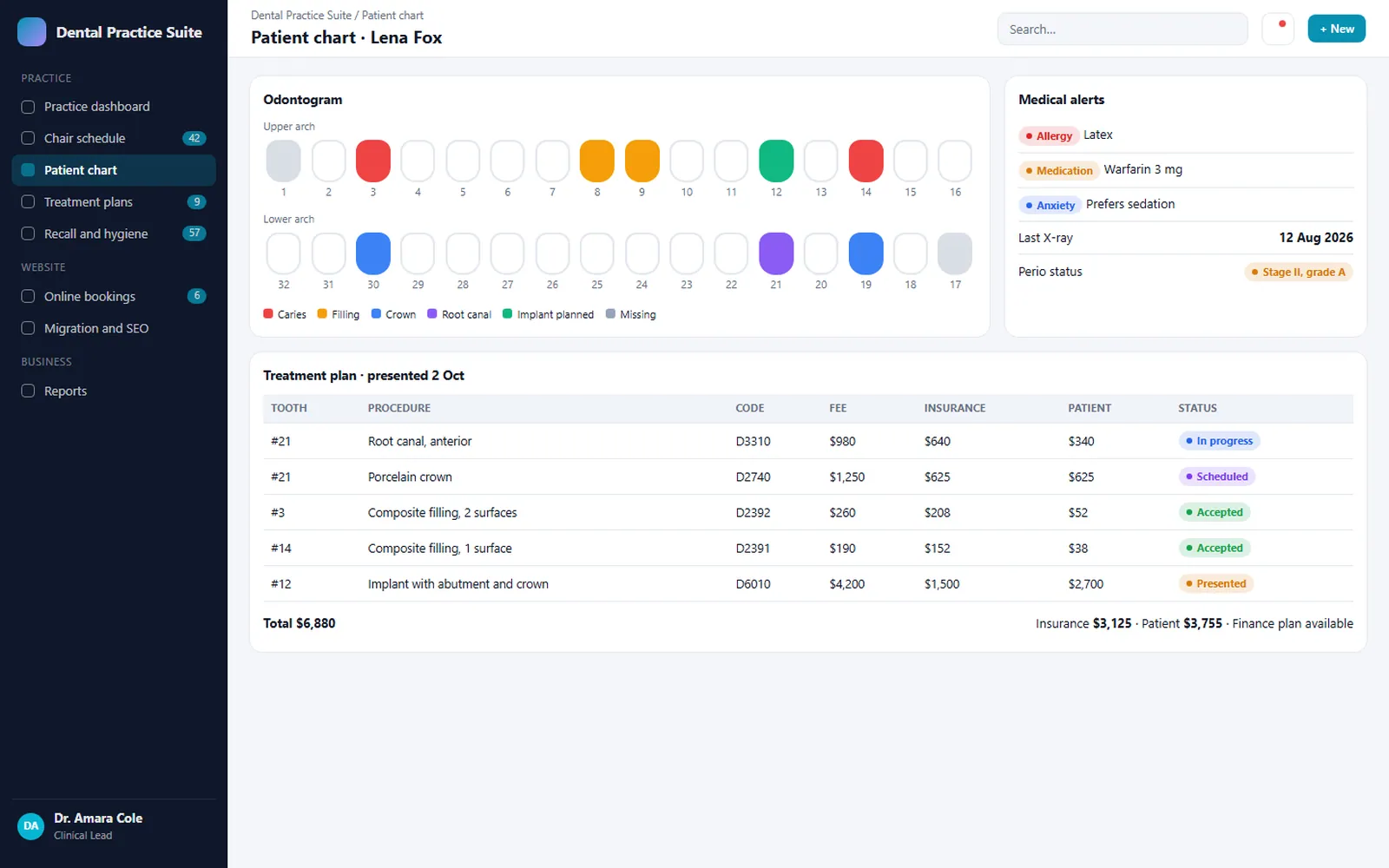Click the Presented status badge for #12
The image size is (1389, 868).
click(1215, 583)
